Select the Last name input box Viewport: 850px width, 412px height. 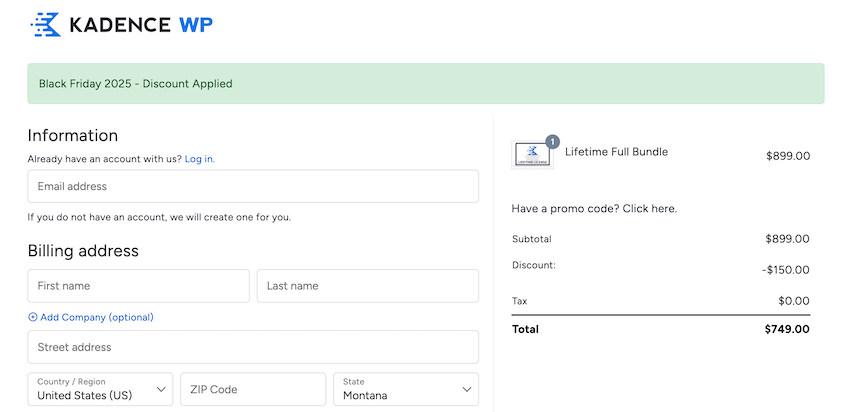367,286
